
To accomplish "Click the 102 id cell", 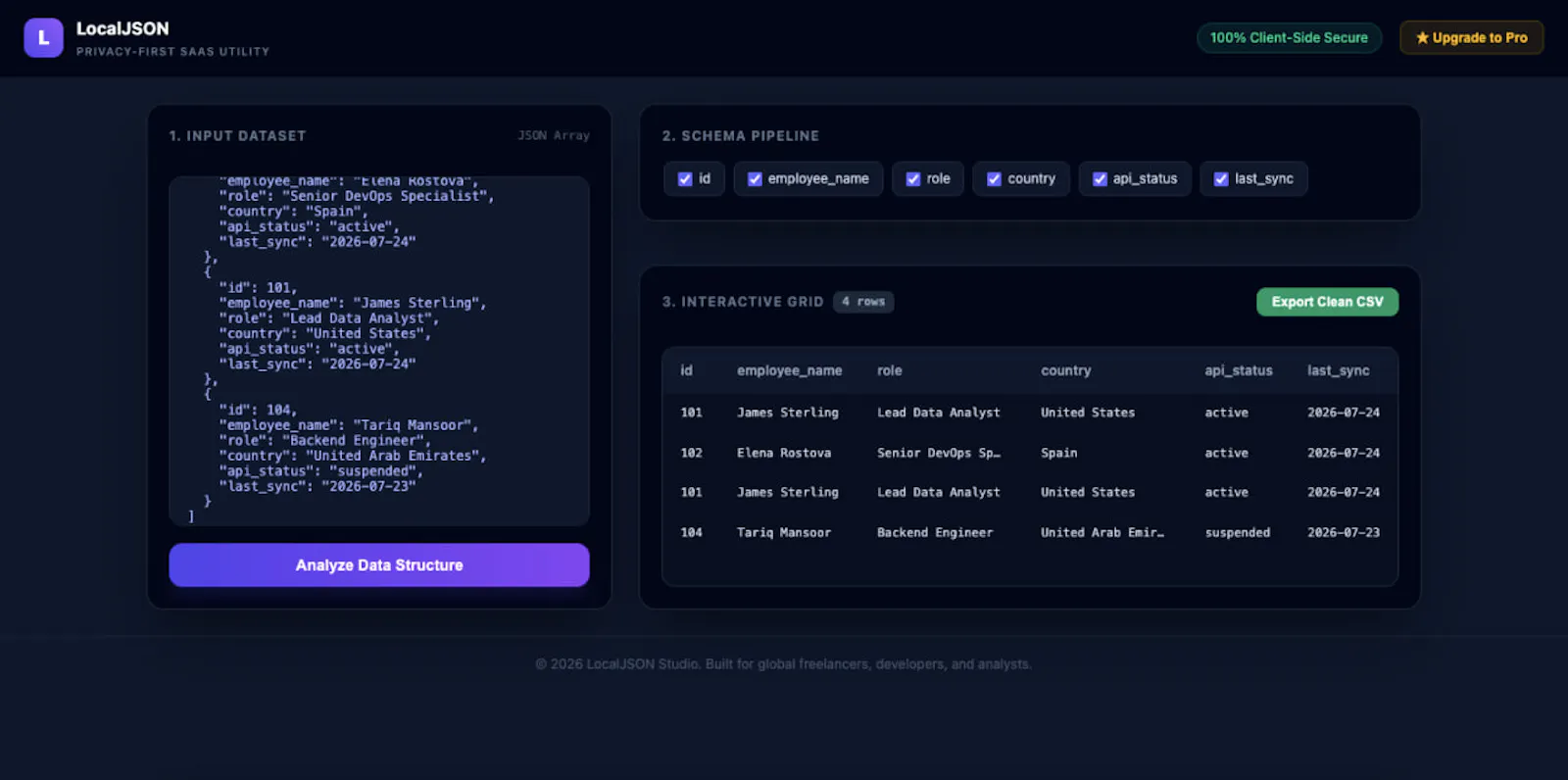I will click(691, 453).
